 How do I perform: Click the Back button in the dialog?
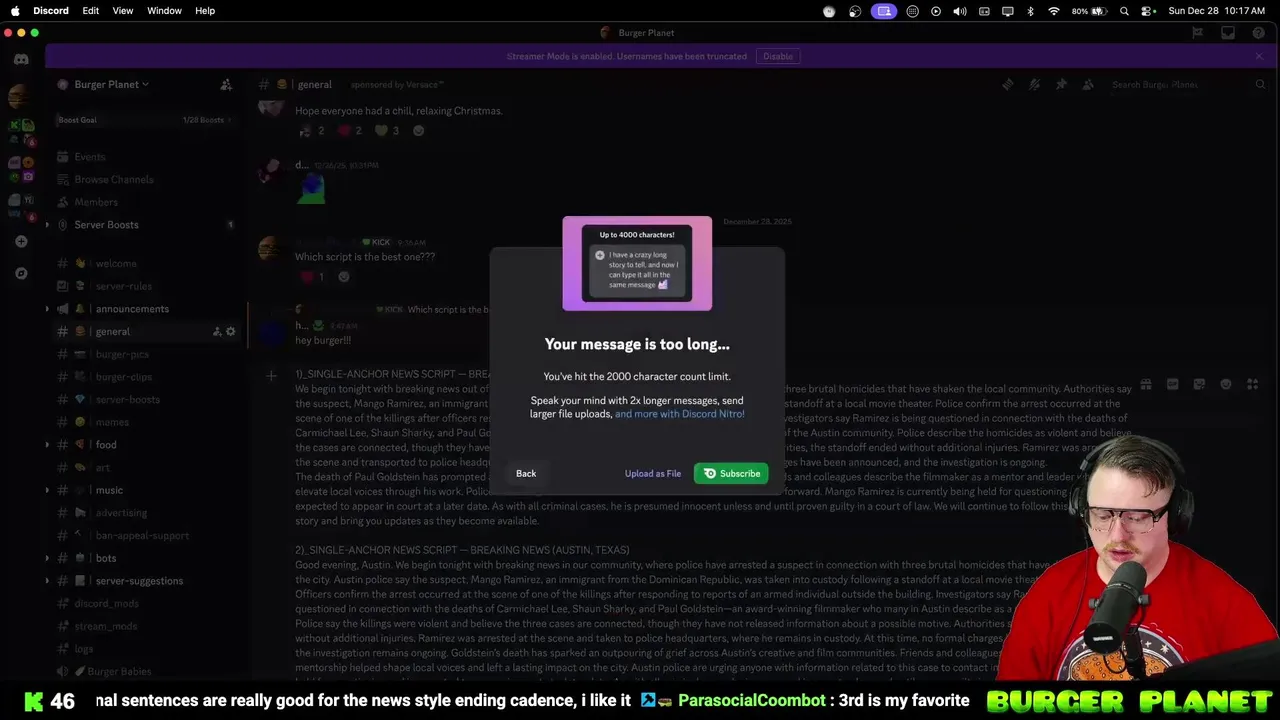[526, 474]
